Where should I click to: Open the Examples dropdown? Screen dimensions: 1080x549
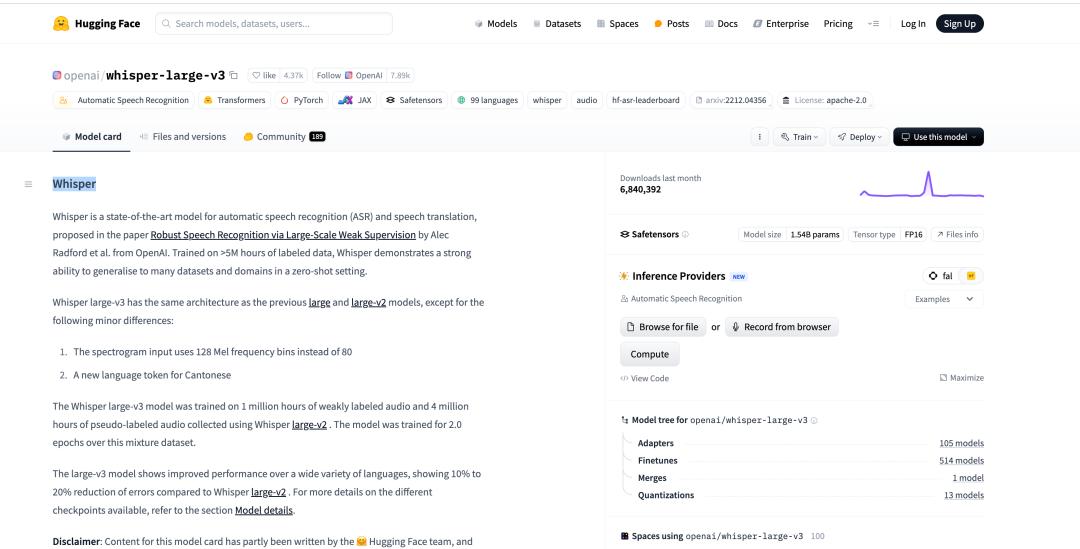tap(943, 299)
